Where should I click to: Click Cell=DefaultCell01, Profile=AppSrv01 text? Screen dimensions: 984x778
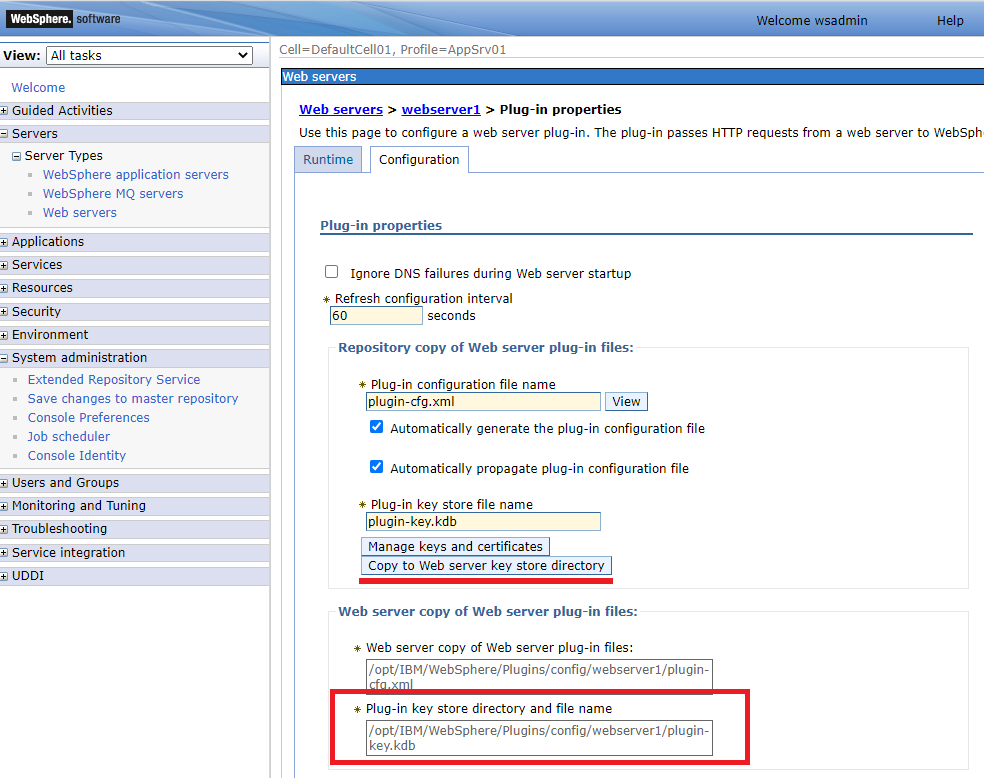(393, 50)
